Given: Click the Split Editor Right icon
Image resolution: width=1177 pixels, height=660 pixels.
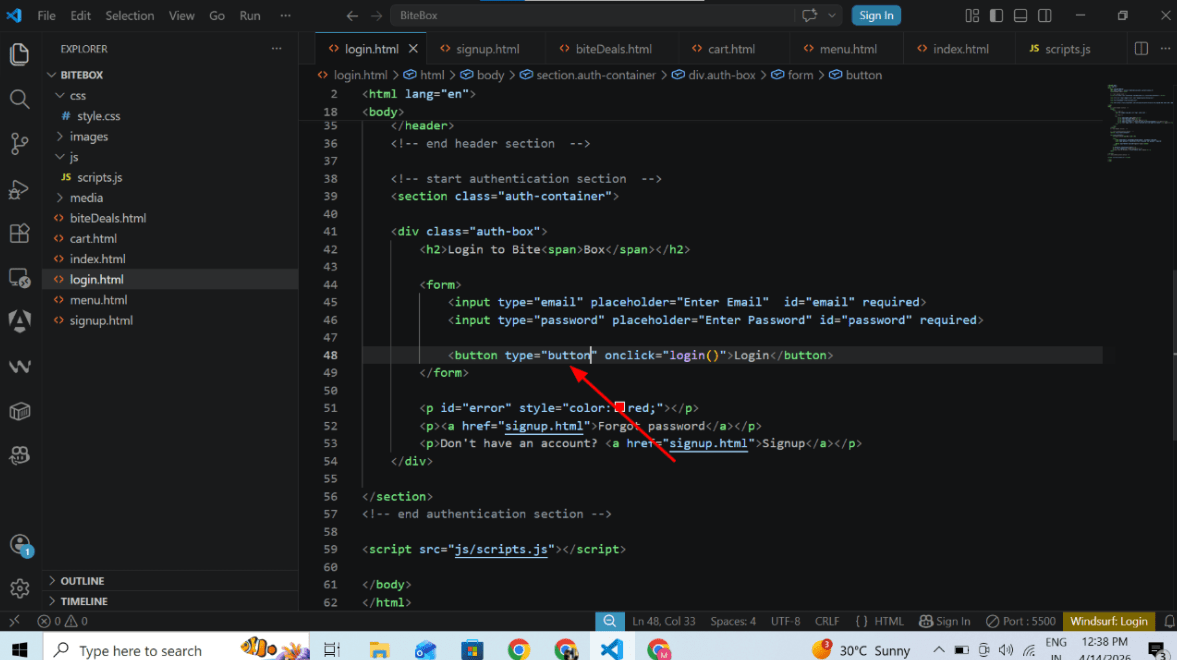Looking at the screenshot, I should click(x=1141, y=49).
